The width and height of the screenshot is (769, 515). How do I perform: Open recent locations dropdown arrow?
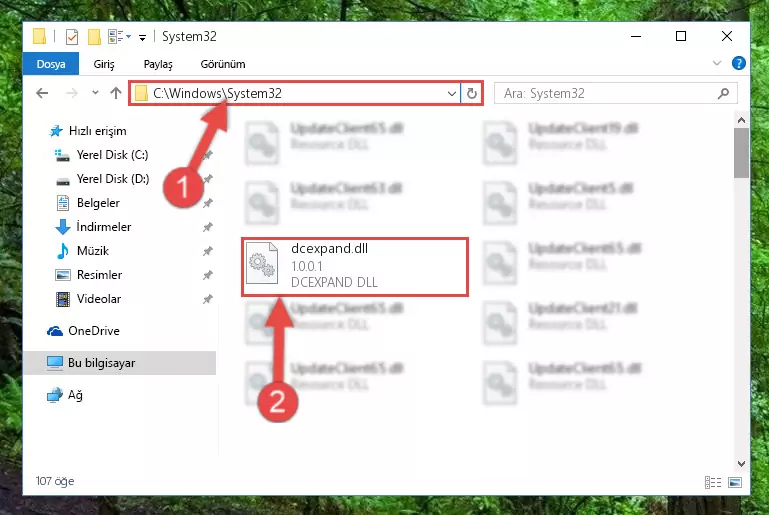pyautogui.click(x=95, y=92)
